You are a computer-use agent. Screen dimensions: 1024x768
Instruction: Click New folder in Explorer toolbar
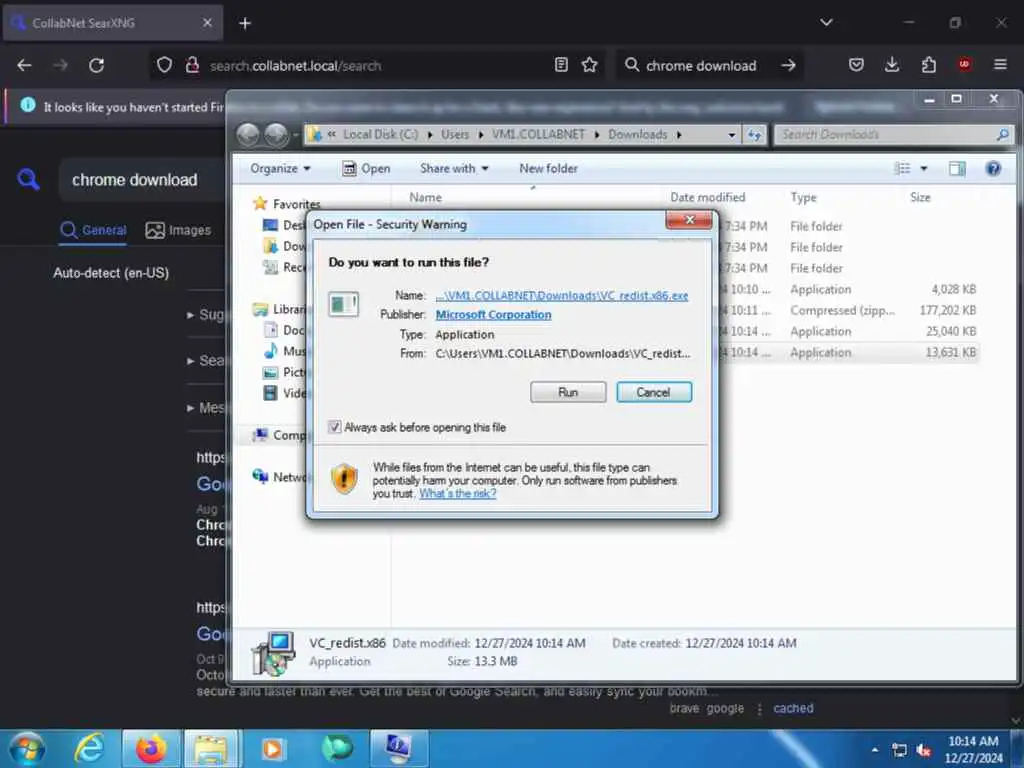click(549, 168)
